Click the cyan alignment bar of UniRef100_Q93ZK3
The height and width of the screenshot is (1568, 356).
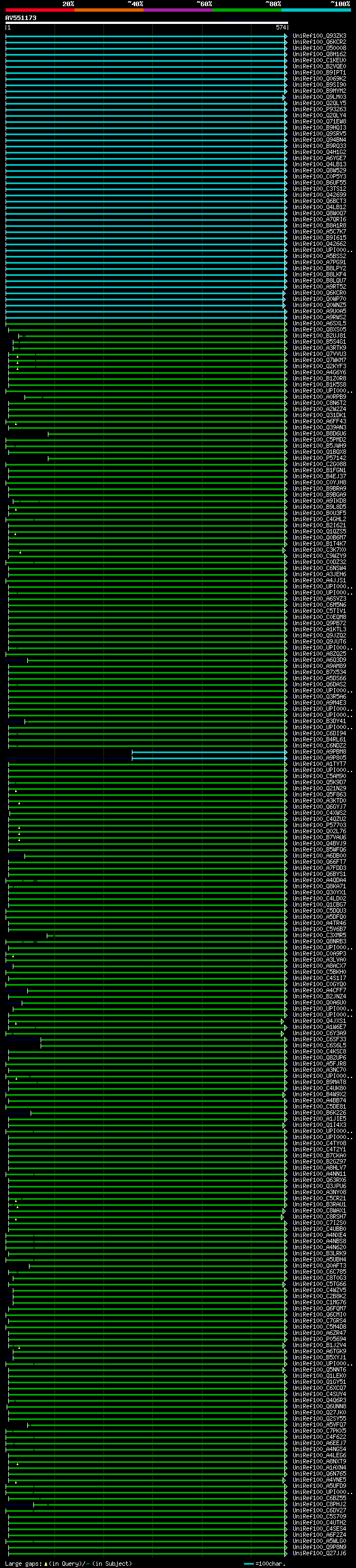point(146,36)
